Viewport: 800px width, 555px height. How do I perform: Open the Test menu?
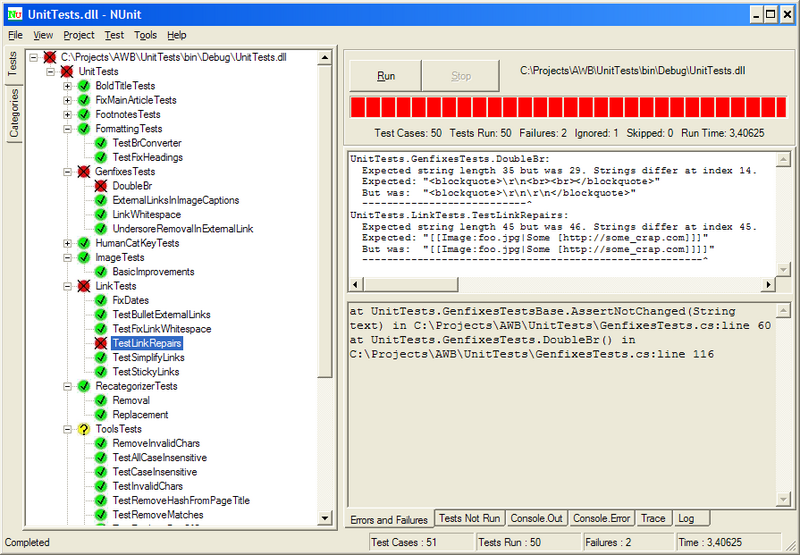[x=114, y=35]
